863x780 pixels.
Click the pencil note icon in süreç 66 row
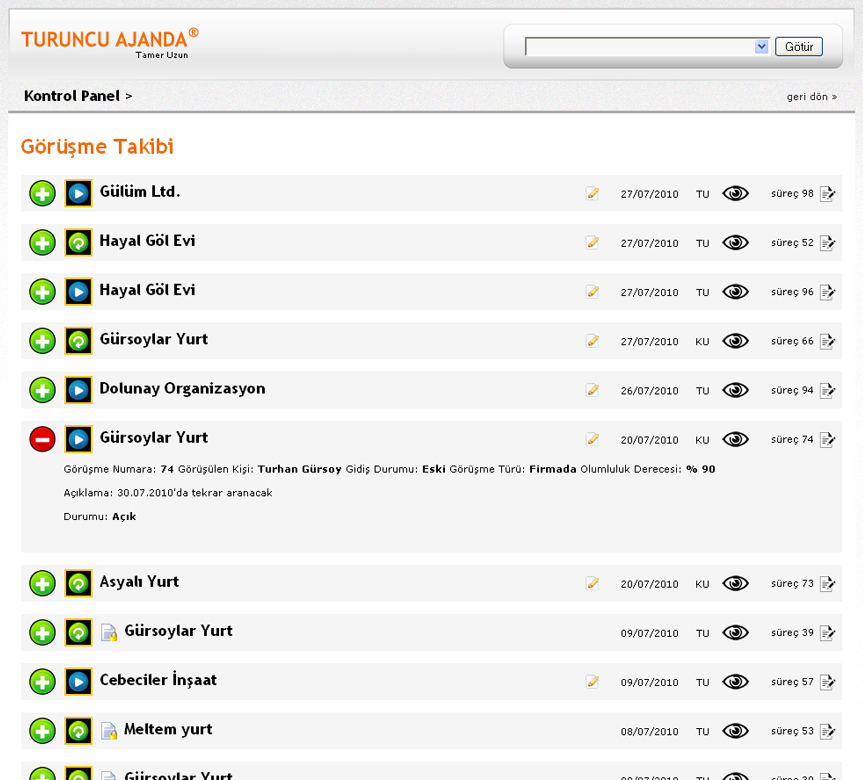[593, 341]
